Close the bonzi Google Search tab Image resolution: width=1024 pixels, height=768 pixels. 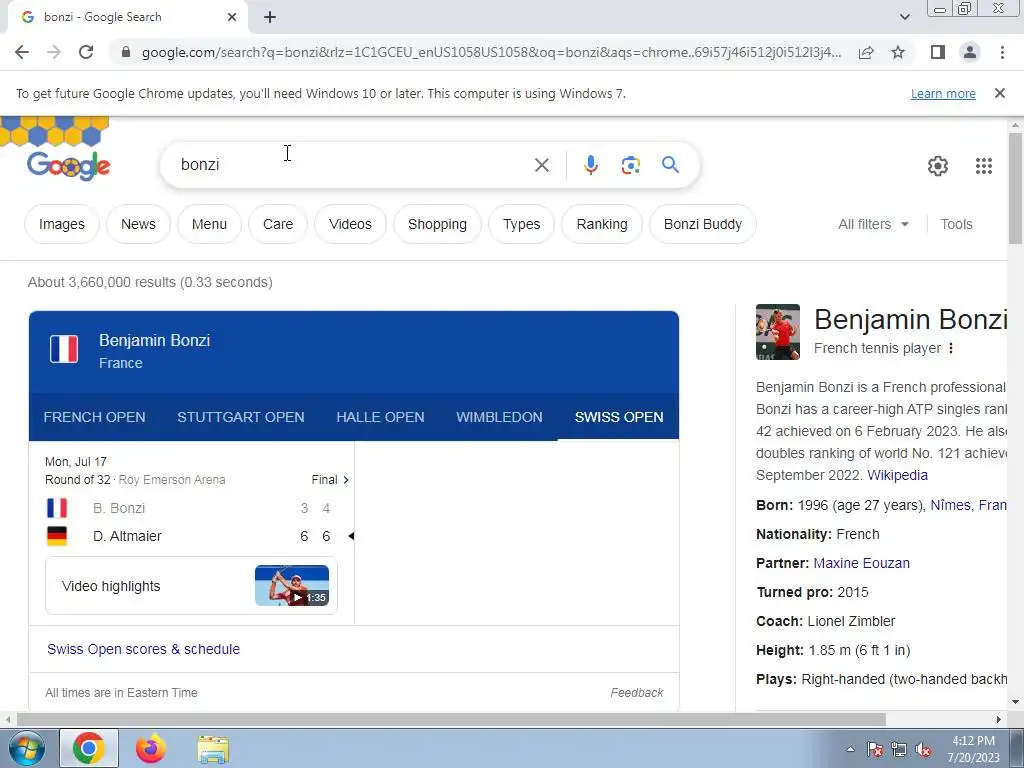pos(232,17)
